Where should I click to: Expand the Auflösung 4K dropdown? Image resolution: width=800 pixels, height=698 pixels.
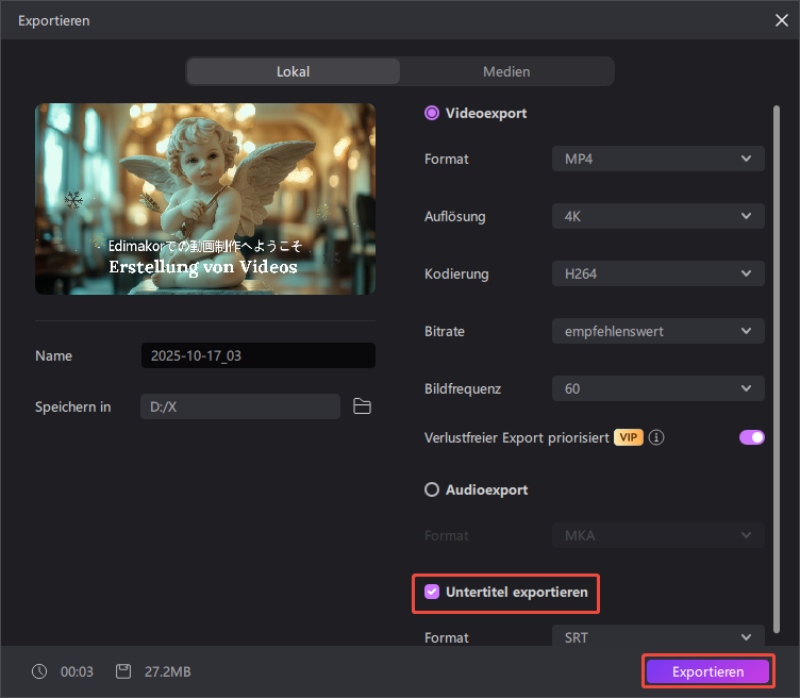coord(658,216)
